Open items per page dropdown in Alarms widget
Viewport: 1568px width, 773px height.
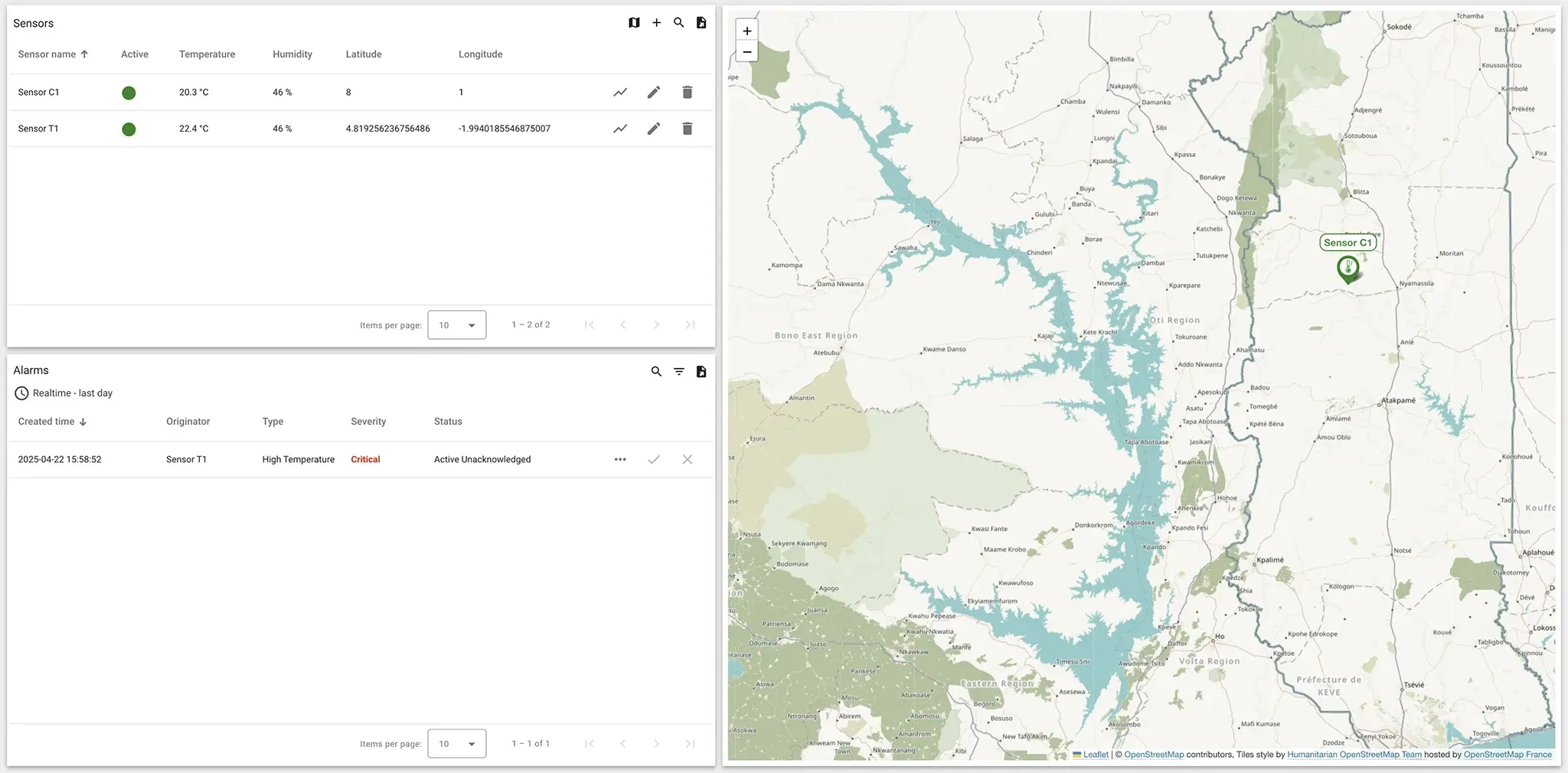(456, 743)
